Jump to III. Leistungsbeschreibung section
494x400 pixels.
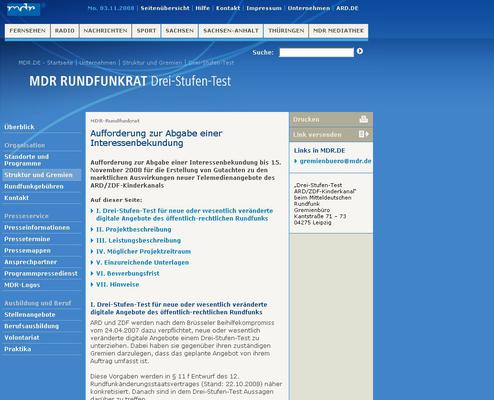pyautogui.click(x=138, y=240)
